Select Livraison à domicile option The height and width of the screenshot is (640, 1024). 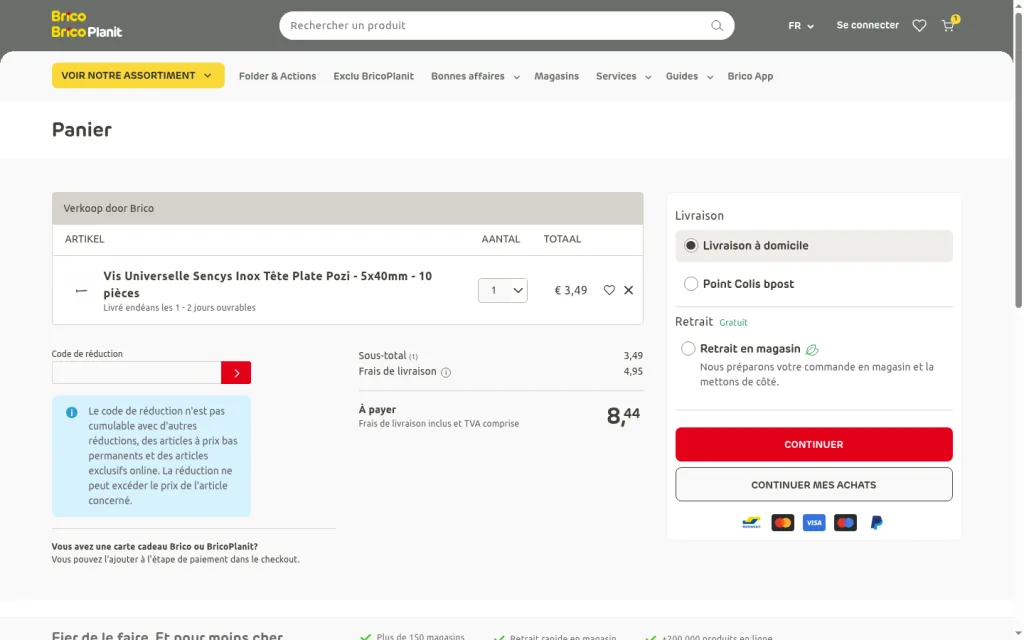click(x=814, y=246)
